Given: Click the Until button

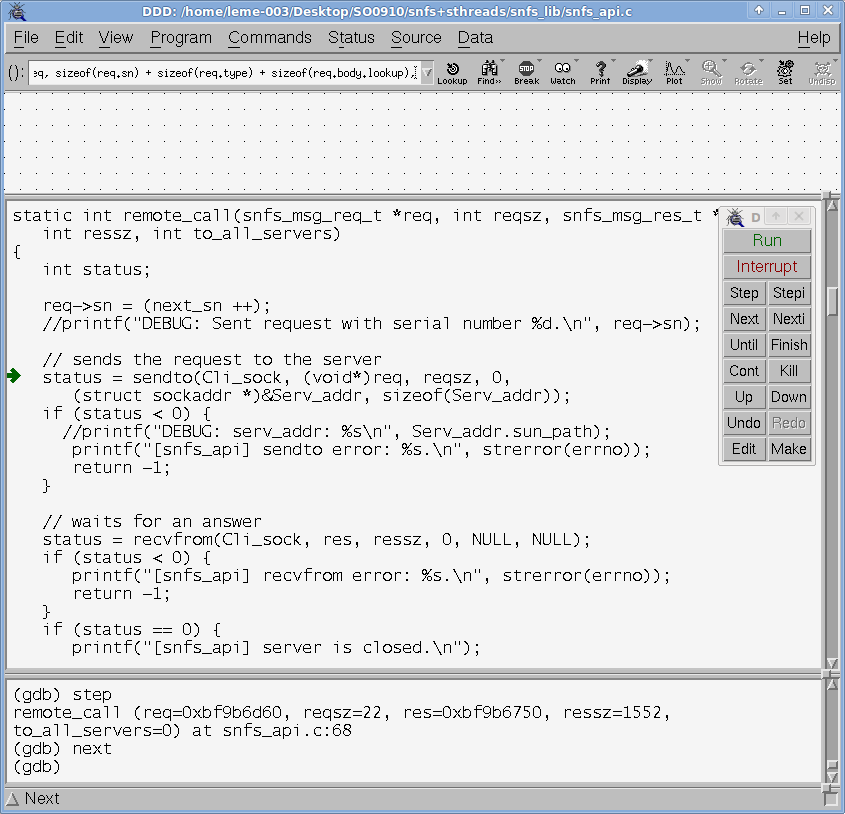Looking at the screenshot, I should [744, 344].
